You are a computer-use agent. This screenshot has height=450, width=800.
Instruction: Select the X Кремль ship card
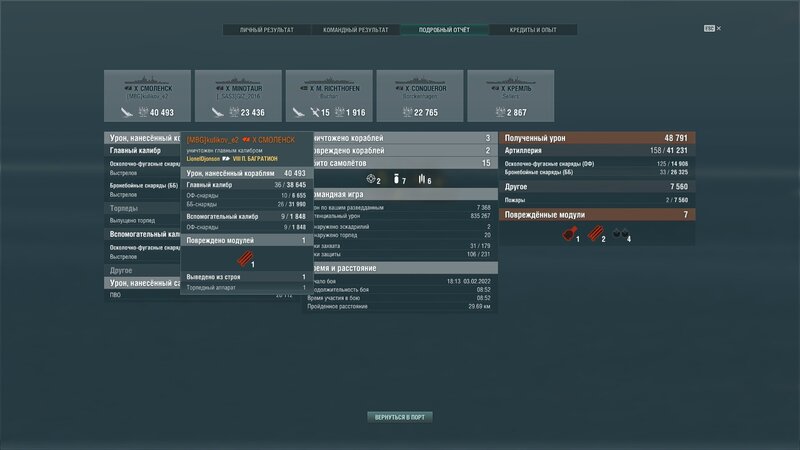pos(510,97)
